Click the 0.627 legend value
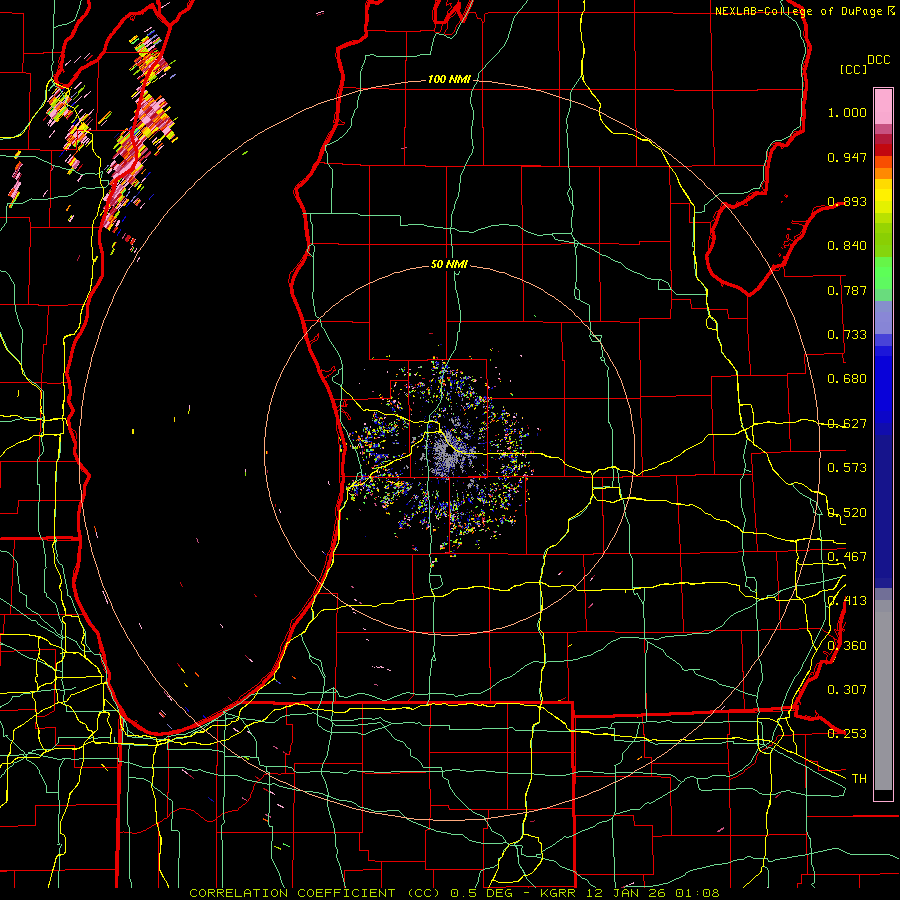Image resolution: width=900 pixels, height=900 pixels. click(847, 424)
